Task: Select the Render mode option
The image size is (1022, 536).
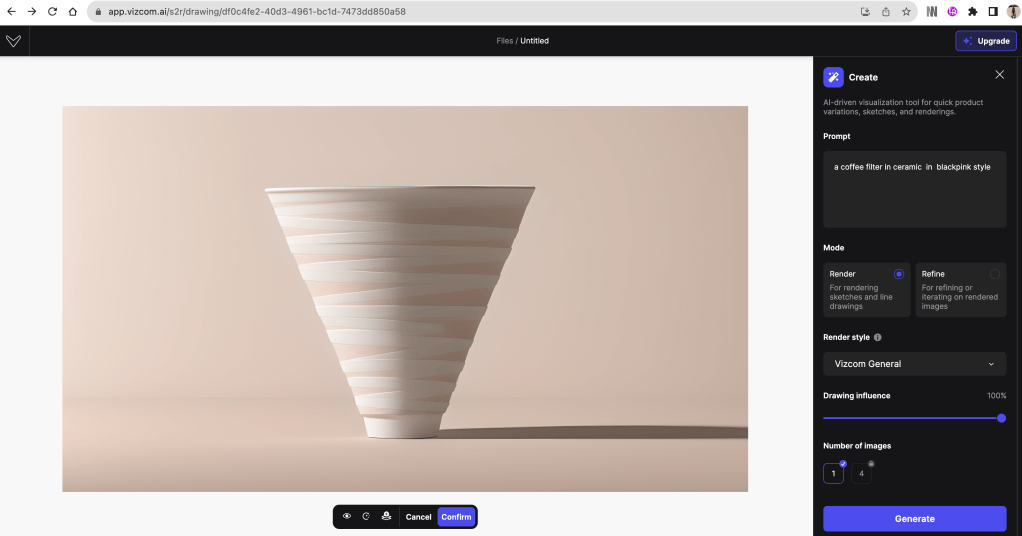Action: (x=866, y=289)
